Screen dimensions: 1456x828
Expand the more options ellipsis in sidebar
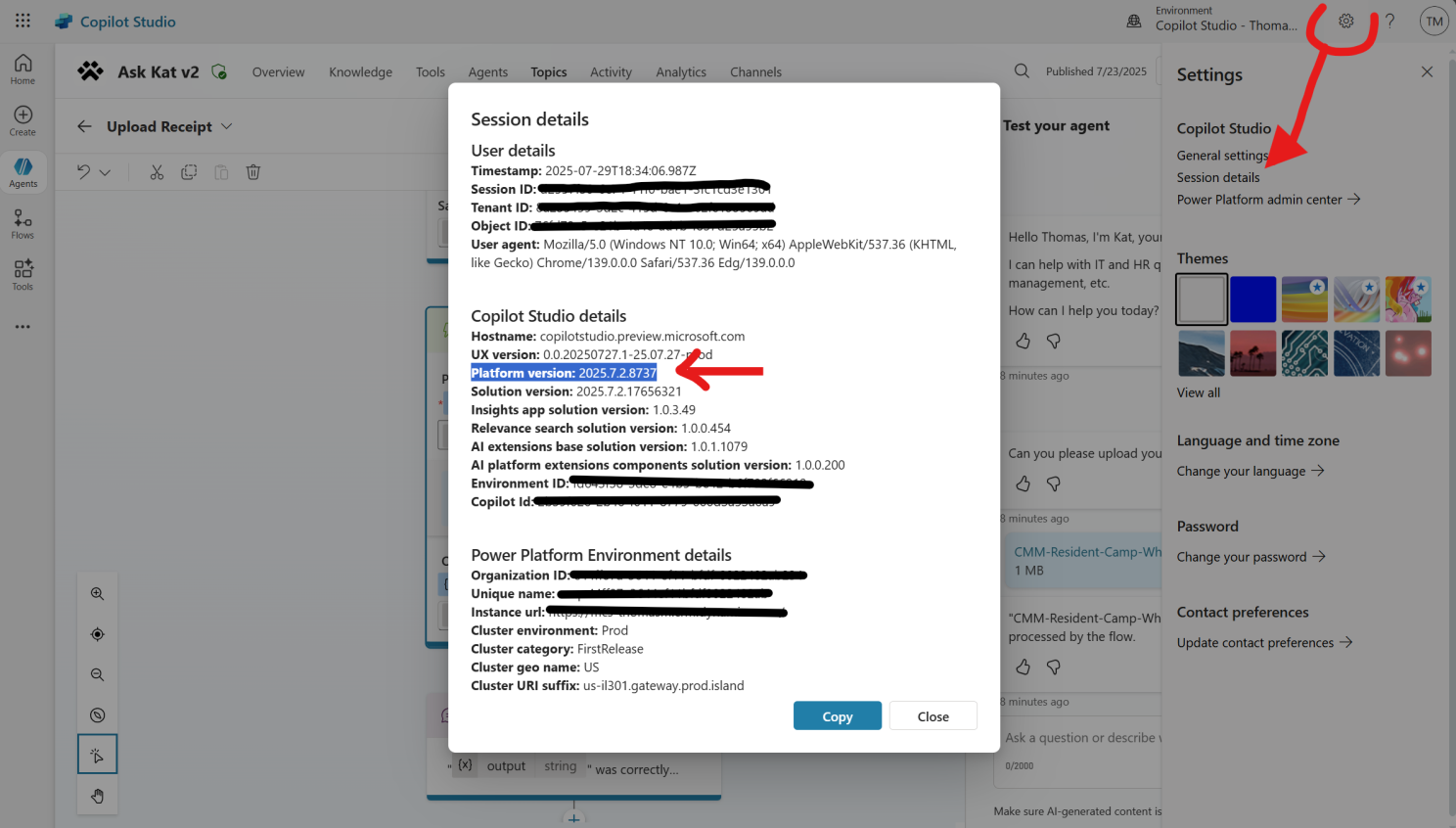coord(23,327)
